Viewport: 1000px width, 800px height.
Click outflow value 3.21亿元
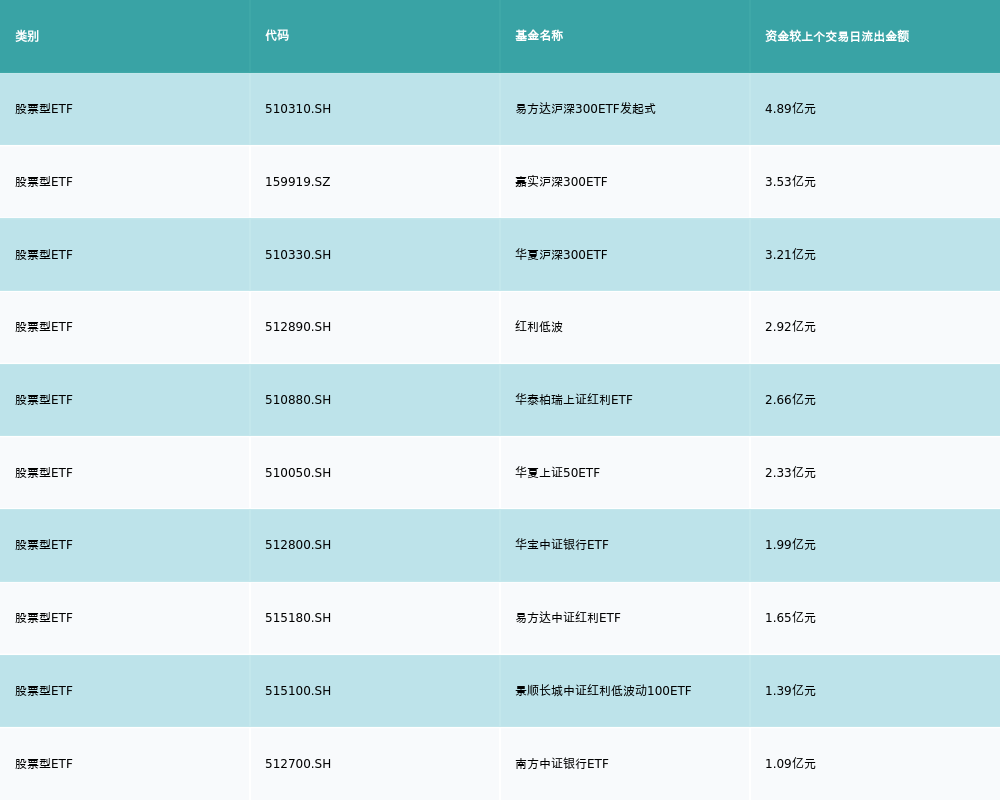click(x=790, y=255)
